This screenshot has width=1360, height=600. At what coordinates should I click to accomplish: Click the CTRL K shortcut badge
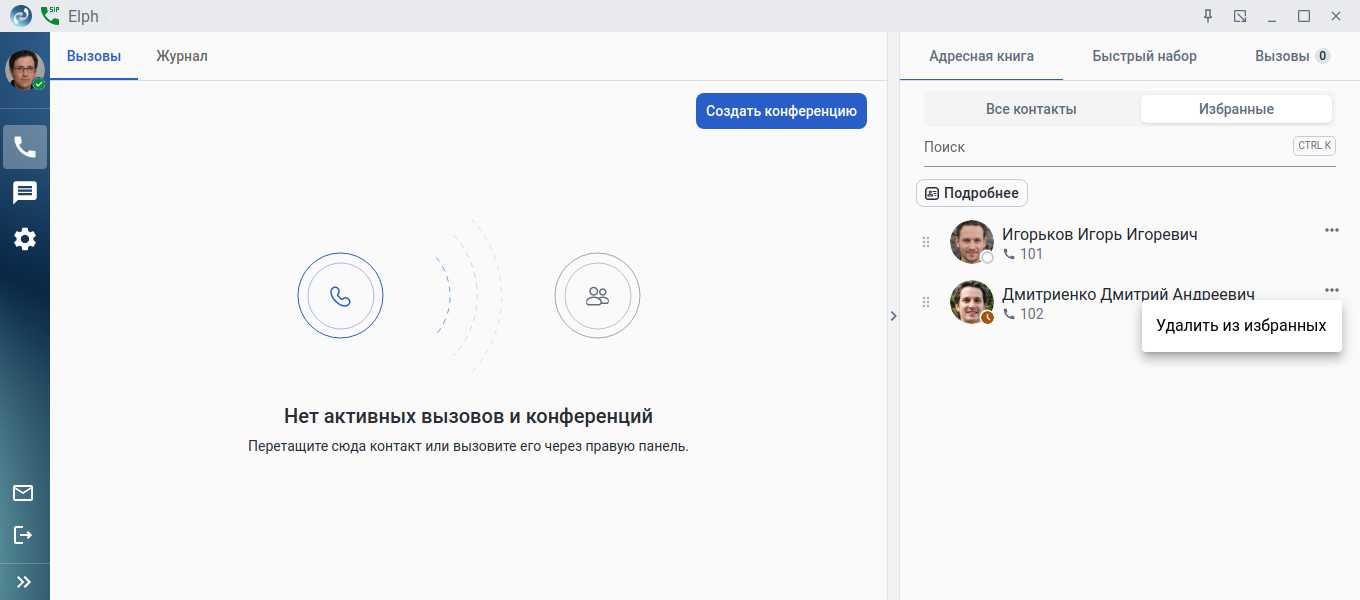[1314, 146]
